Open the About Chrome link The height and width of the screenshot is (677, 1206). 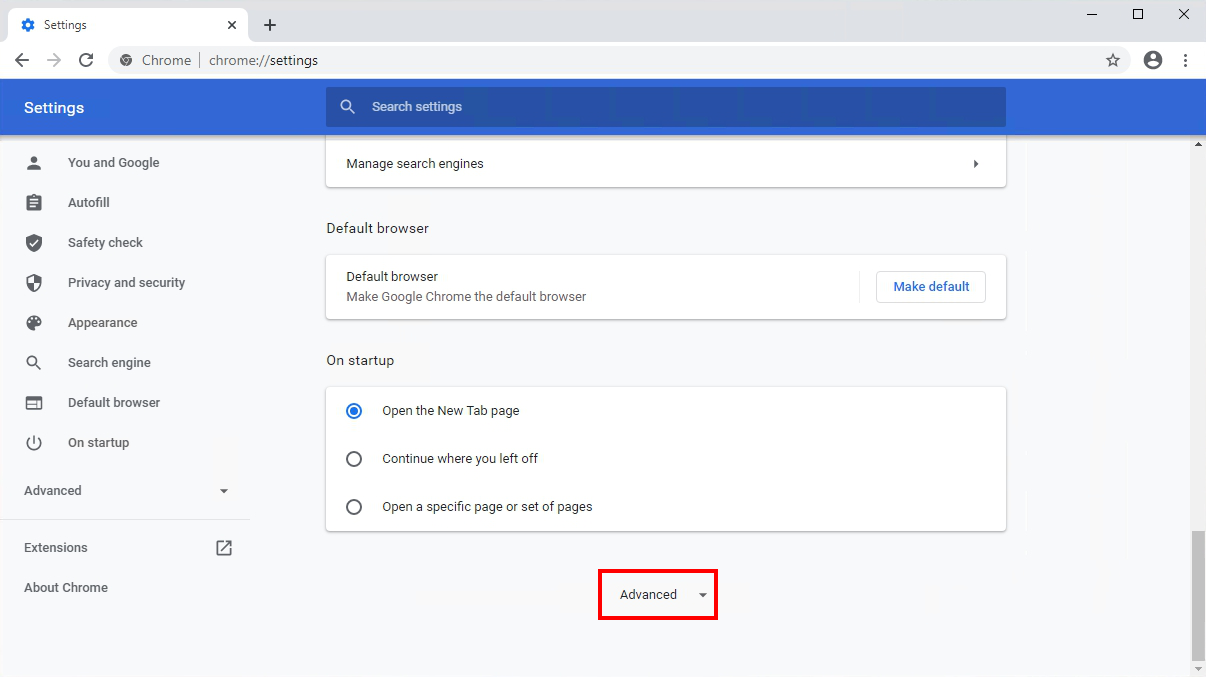(x=66, y=588)
